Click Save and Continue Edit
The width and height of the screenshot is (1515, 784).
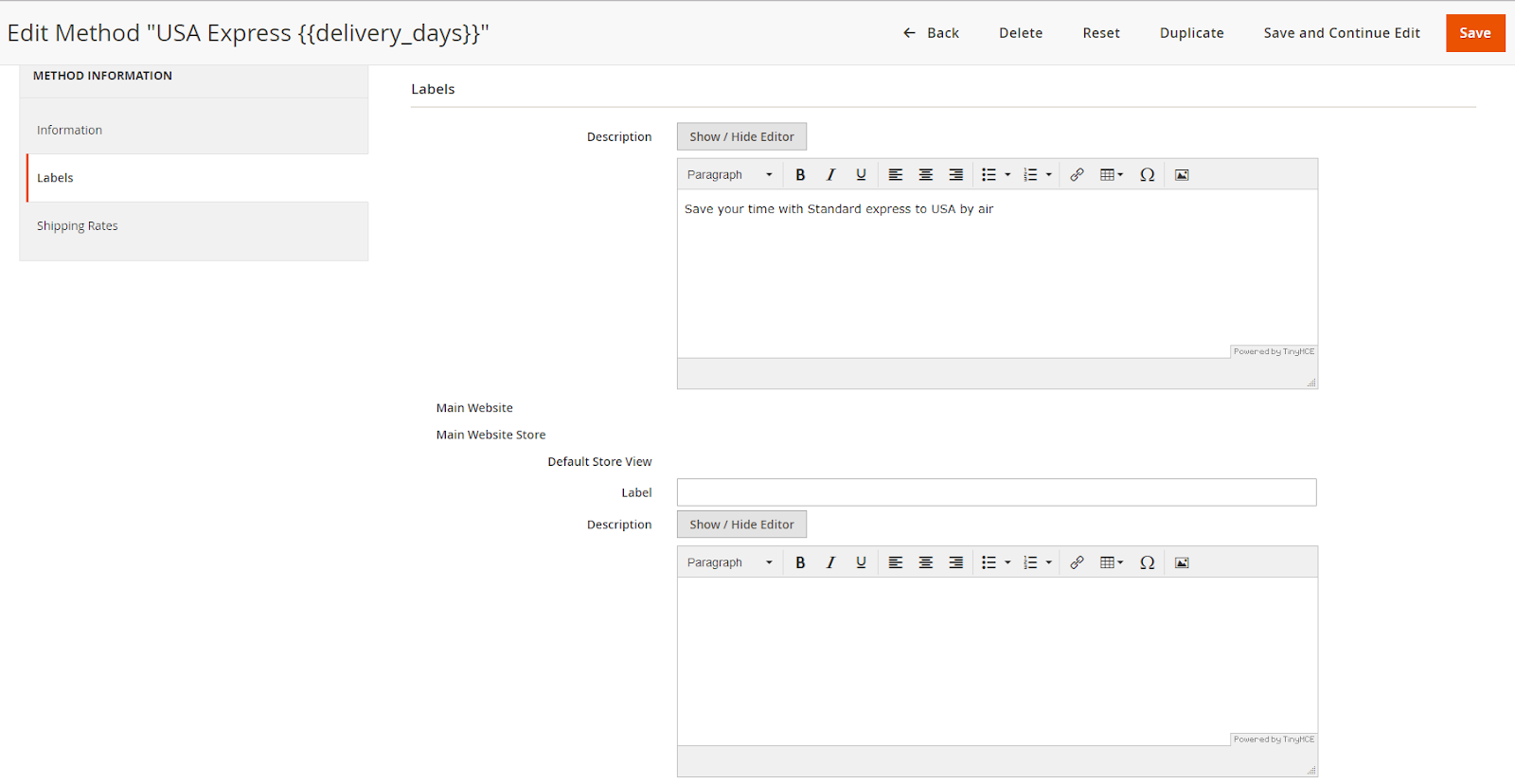1341,33
